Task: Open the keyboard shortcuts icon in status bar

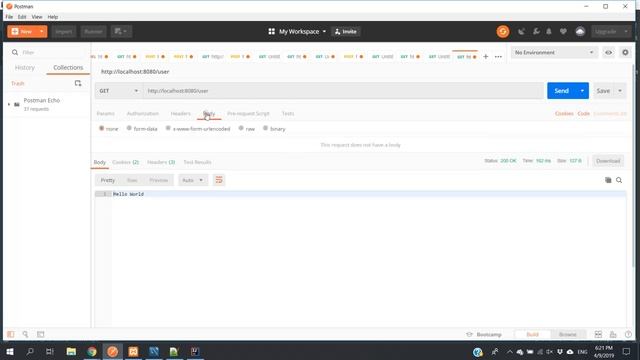Action: pos(613,334)
